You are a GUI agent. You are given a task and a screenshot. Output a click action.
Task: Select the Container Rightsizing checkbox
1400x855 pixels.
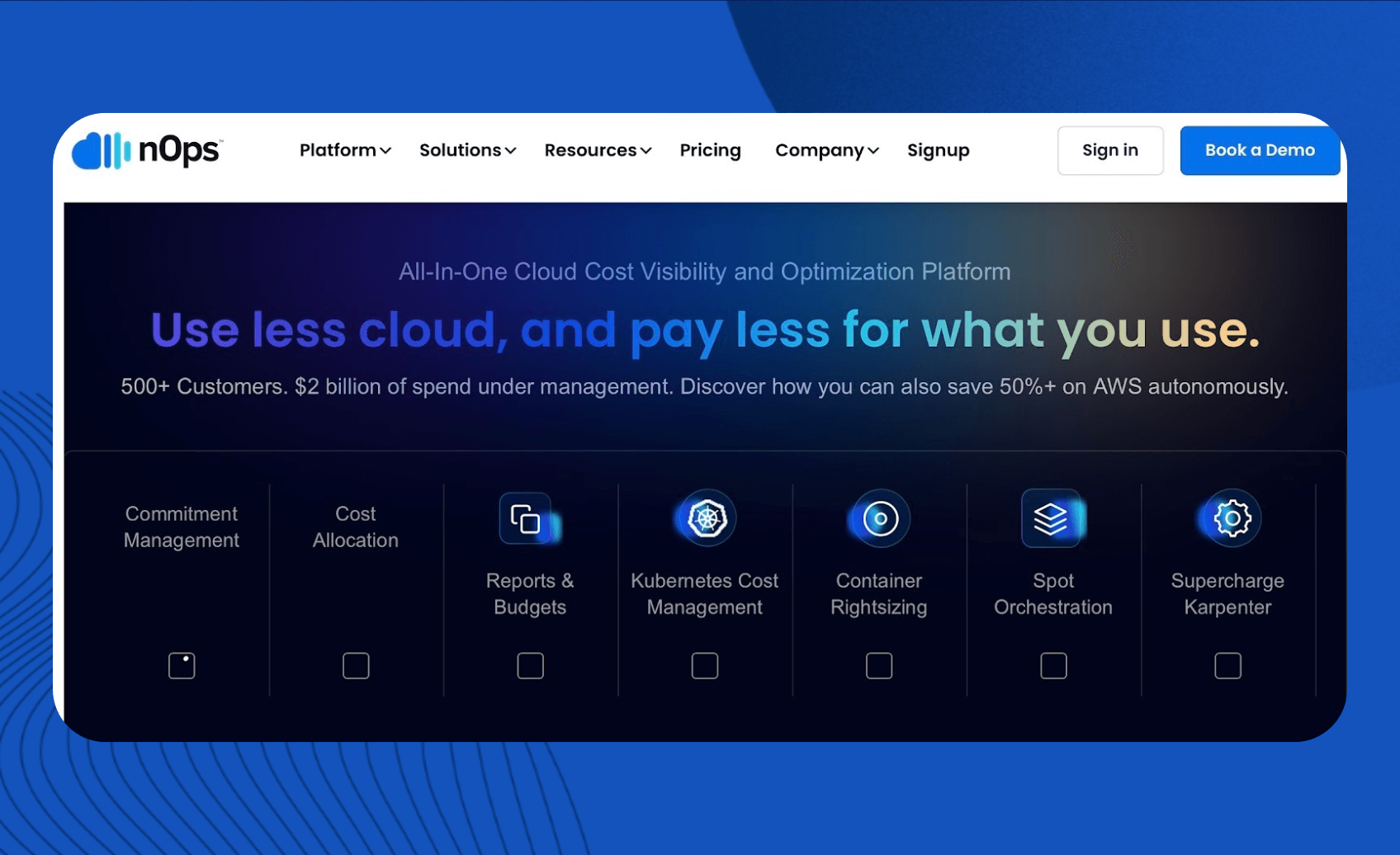(x=879, y=665)
